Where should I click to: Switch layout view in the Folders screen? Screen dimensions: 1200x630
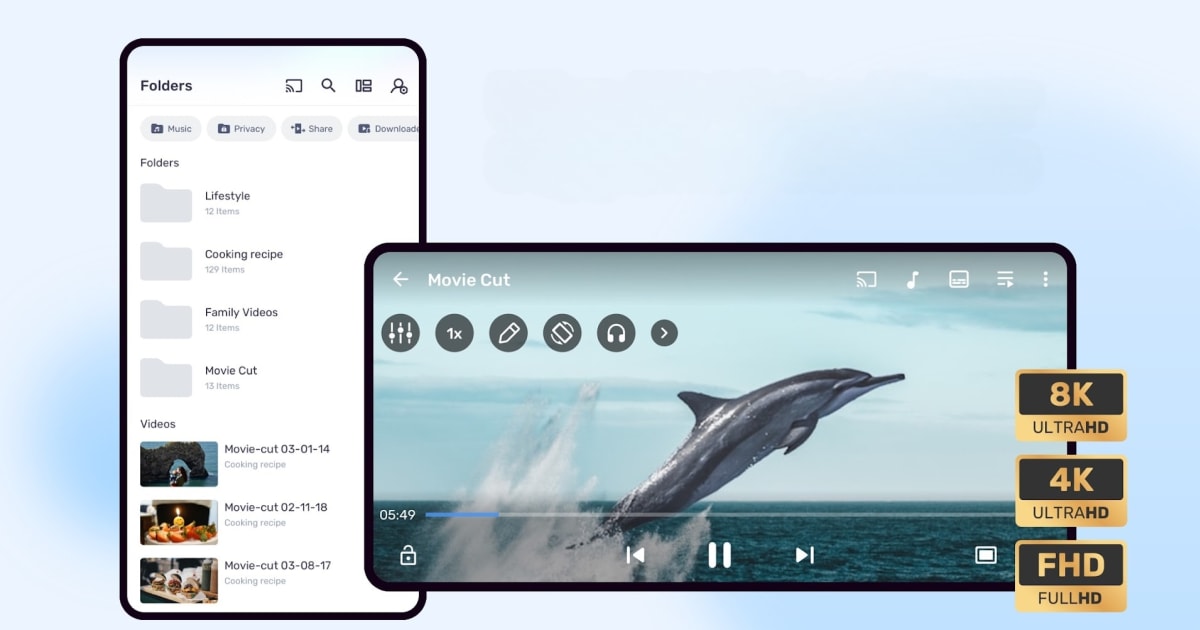point(364,86)
